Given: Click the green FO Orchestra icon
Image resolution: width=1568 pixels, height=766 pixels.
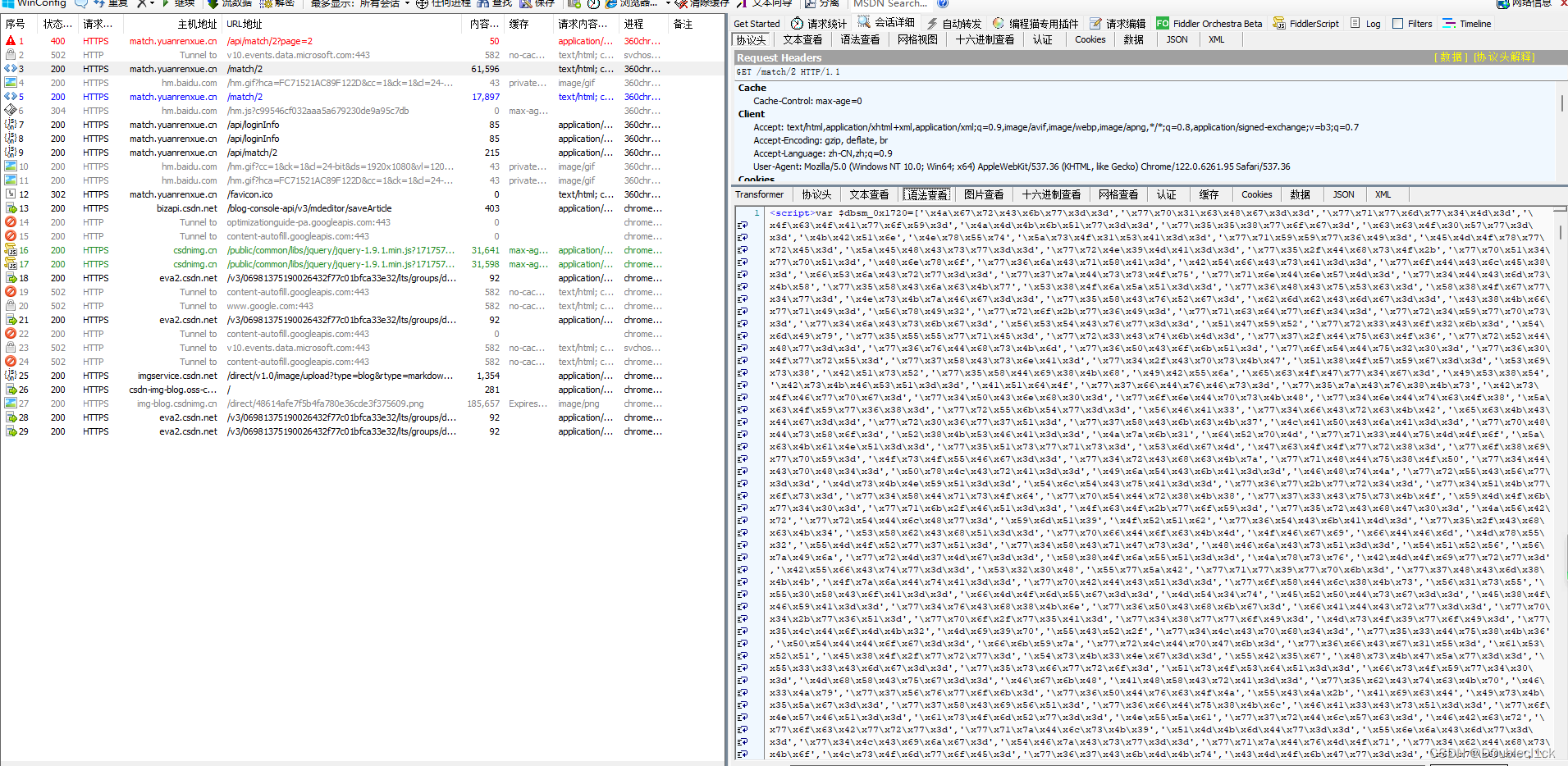Looking at the screenshot, I should coord(1163,24).
